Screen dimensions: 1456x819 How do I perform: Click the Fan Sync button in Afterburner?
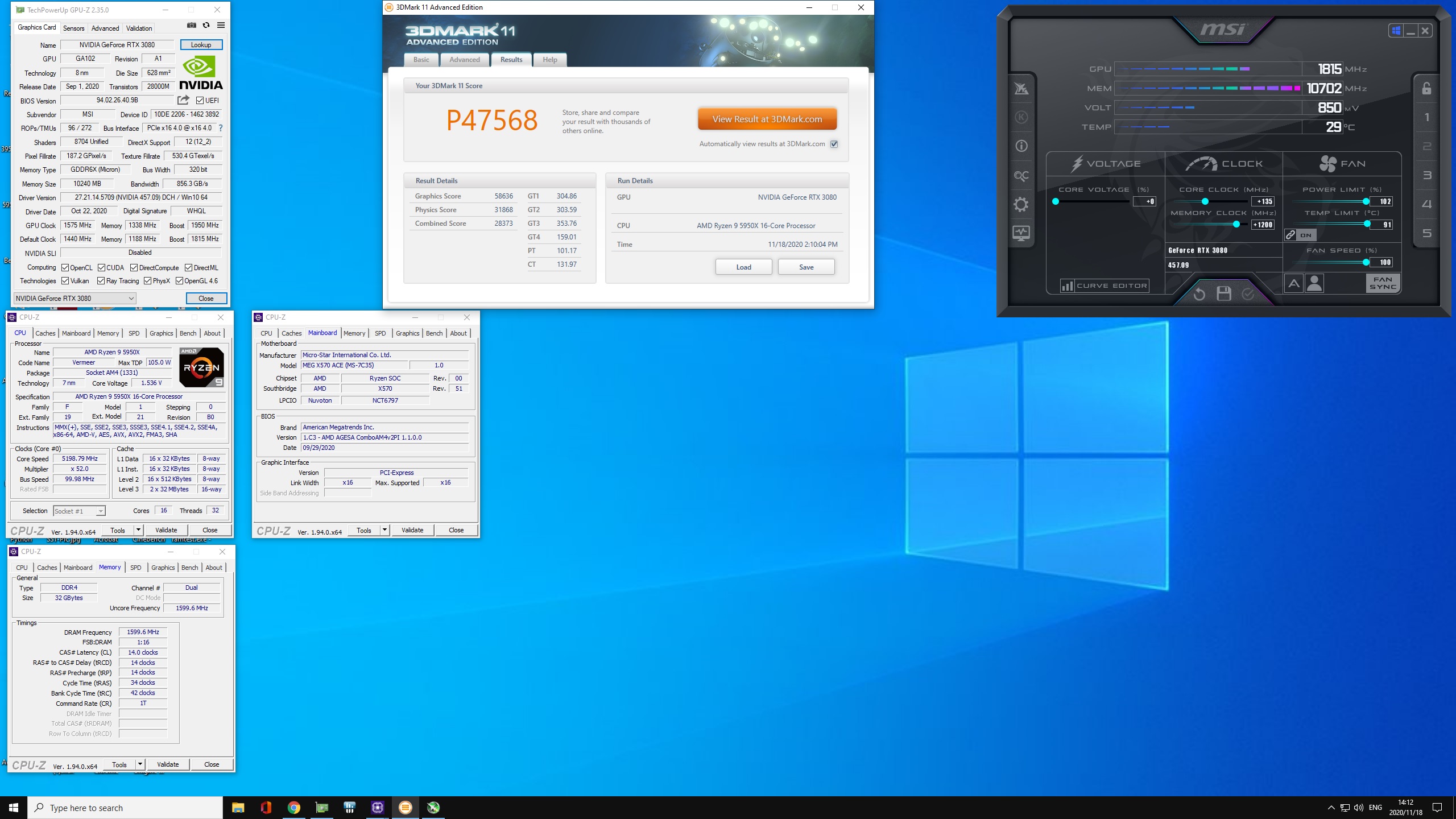(1383, 283)
